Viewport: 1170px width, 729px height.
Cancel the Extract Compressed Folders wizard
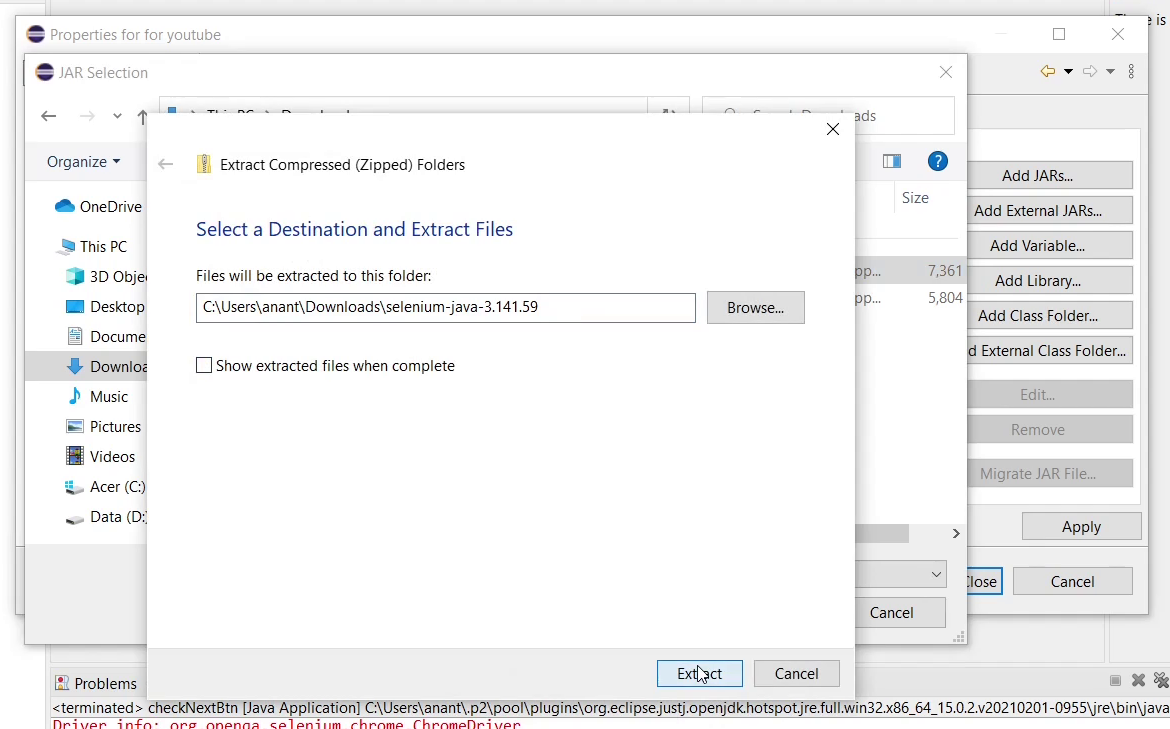796,673
